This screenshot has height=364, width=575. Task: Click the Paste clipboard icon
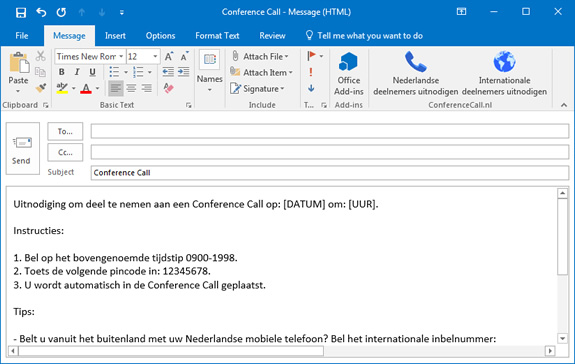coord(19,63)
